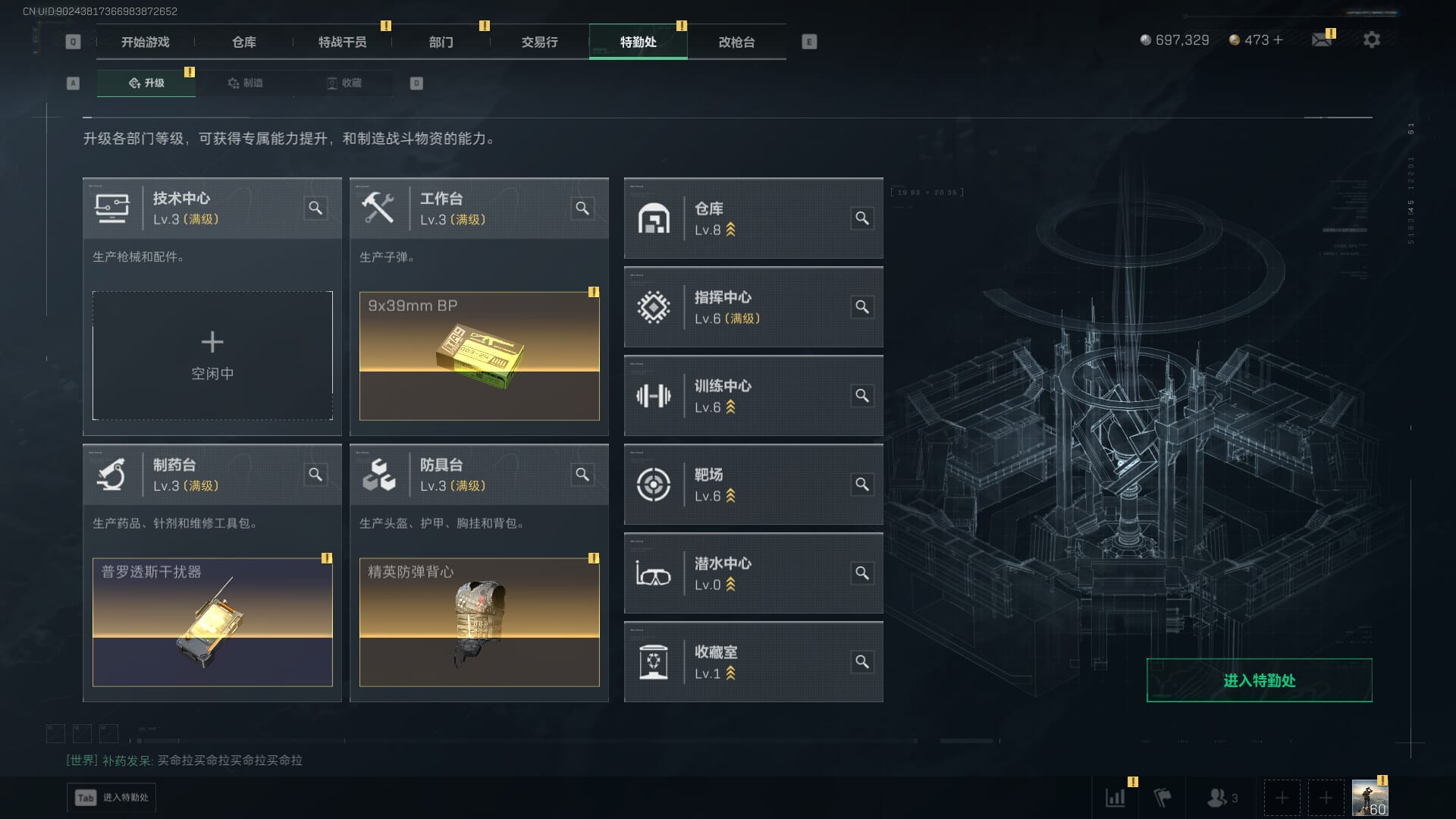Switch to the 交易行 tab
The image size is (1456, 819).
[539, 42]
